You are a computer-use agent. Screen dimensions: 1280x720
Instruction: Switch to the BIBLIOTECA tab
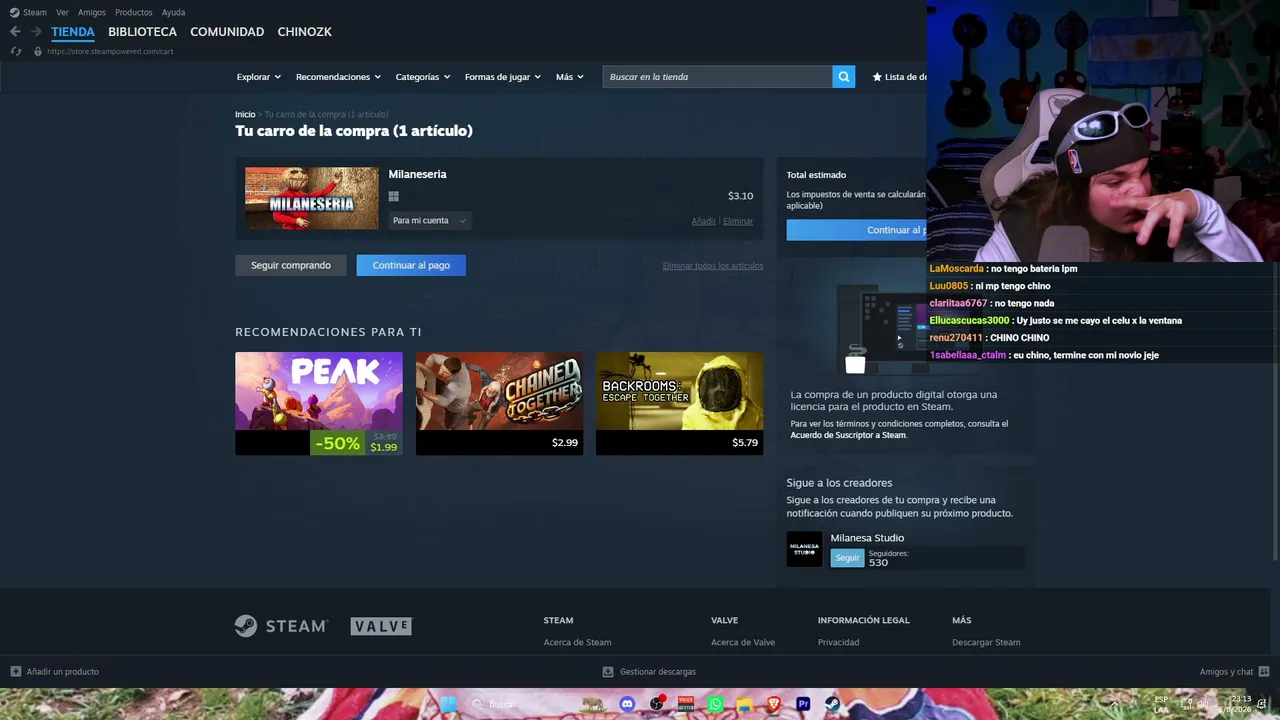142,32
